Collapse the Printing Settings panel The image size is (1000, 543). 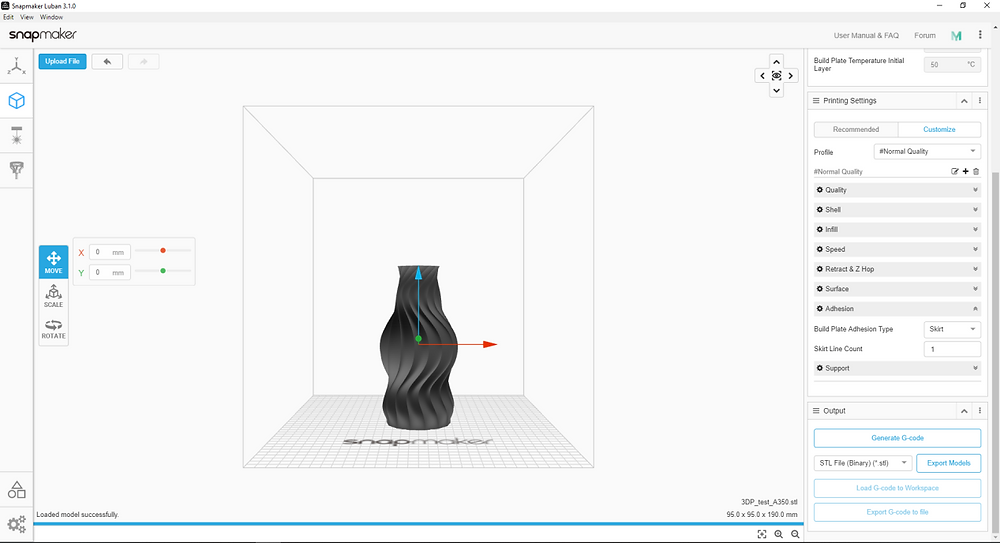[964, 101]
